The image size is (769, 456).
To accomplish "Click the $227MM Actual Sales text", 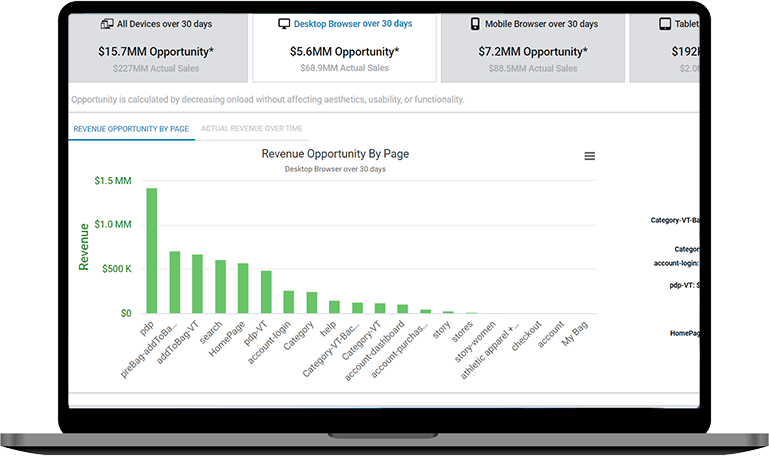I will tap(156, 68).
